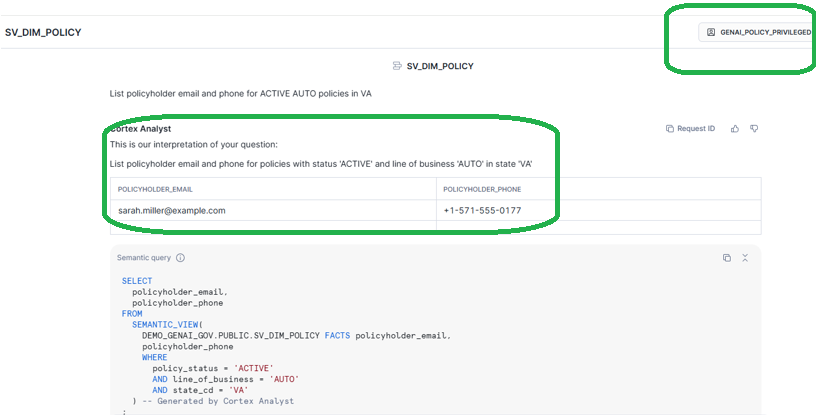Click the Cortex Analyst heading
The image size is (816, 417).
(140, 129)
